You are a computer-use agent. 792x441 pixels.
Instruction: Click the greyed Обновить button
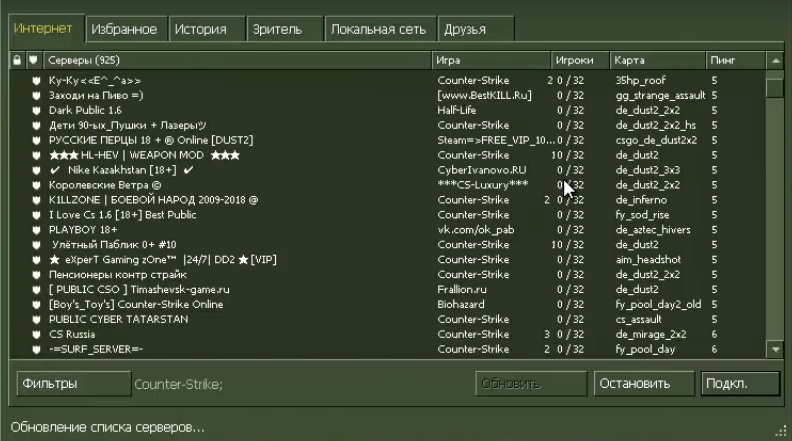pyautogui.click(x=531, y=384)
